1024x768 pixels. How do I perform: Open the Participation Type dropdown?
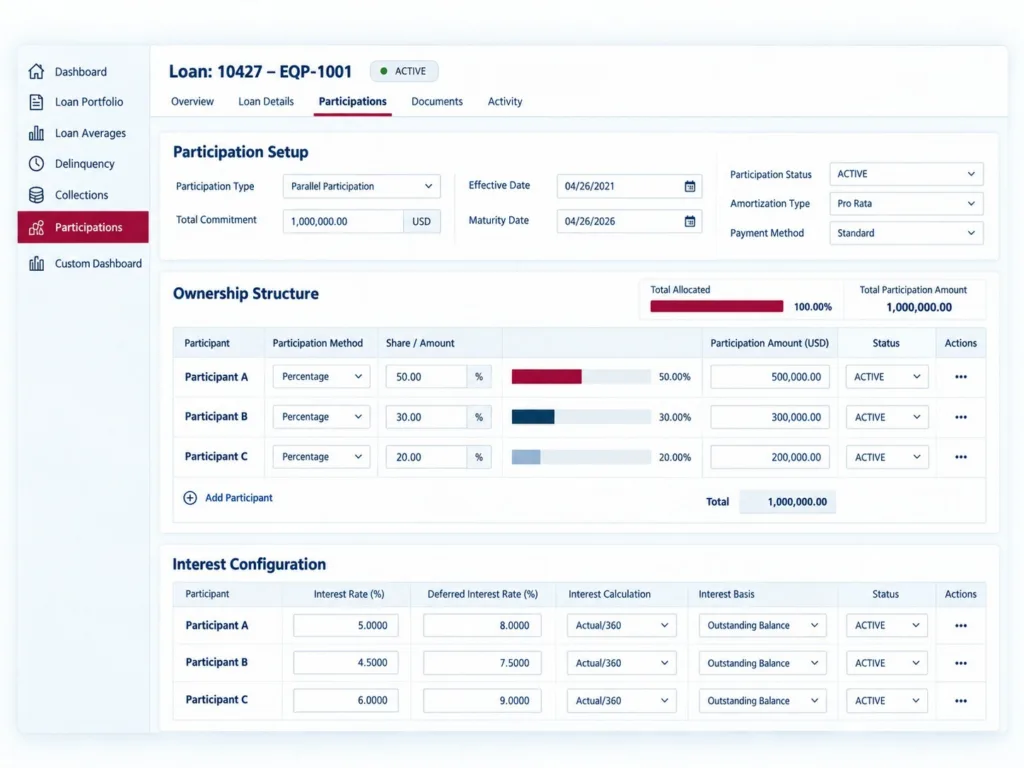point(362,186)
